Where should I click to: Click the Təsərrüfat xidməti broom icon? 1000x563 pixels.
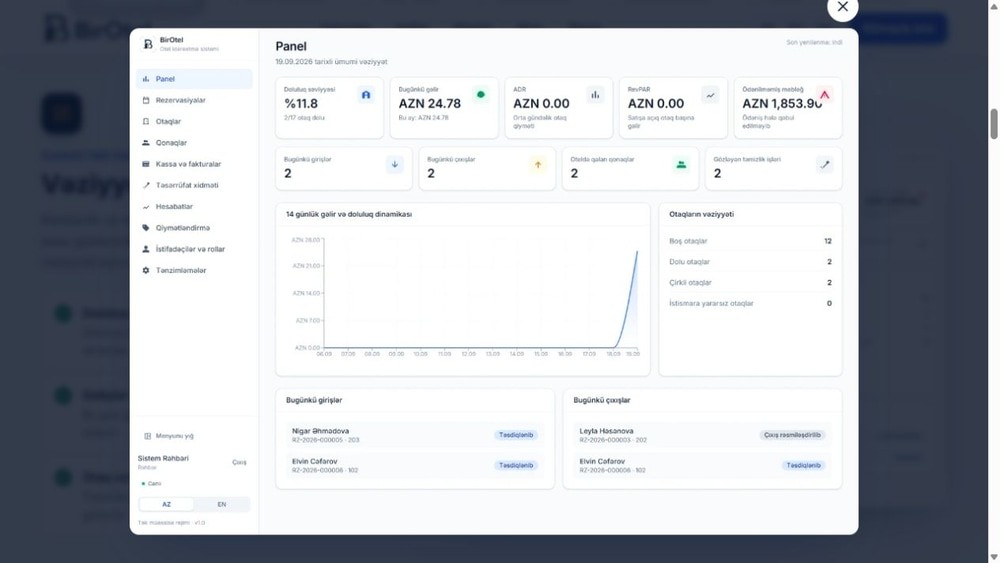tap(146, 185)
